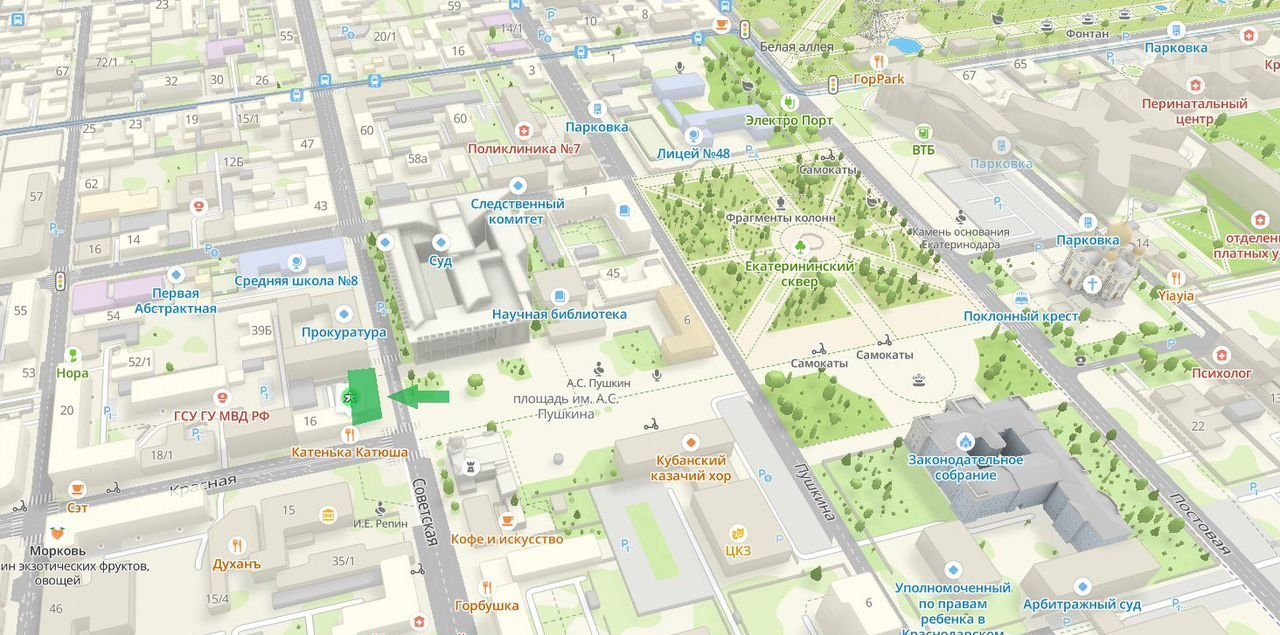Image resolution: width=1280 pixels, height=635 pixels.
Task: Click the Перинатальный центр label
Action: coord(1194,111)
